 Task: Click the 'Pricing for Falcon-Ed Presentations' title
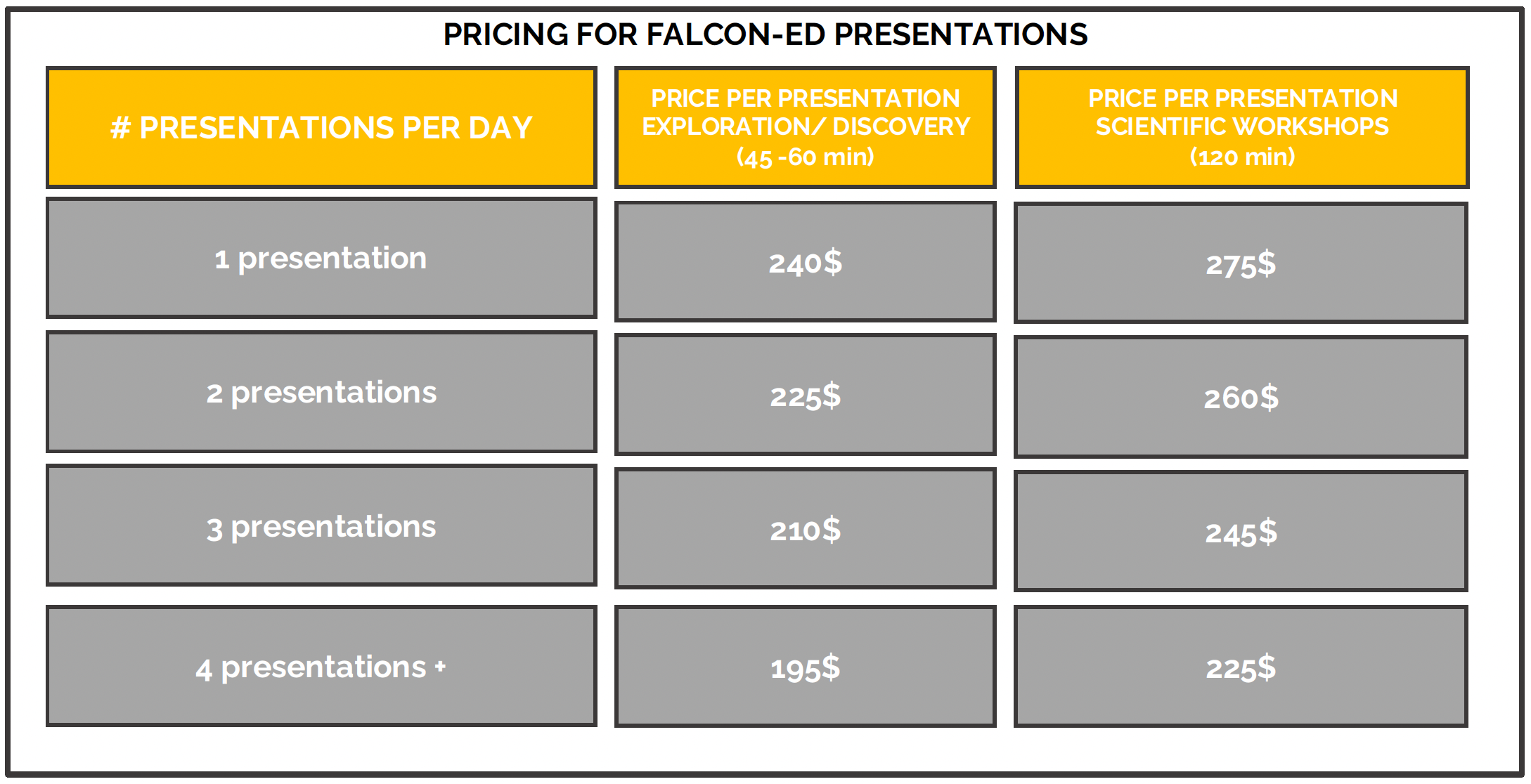click(x=765, y=34)
